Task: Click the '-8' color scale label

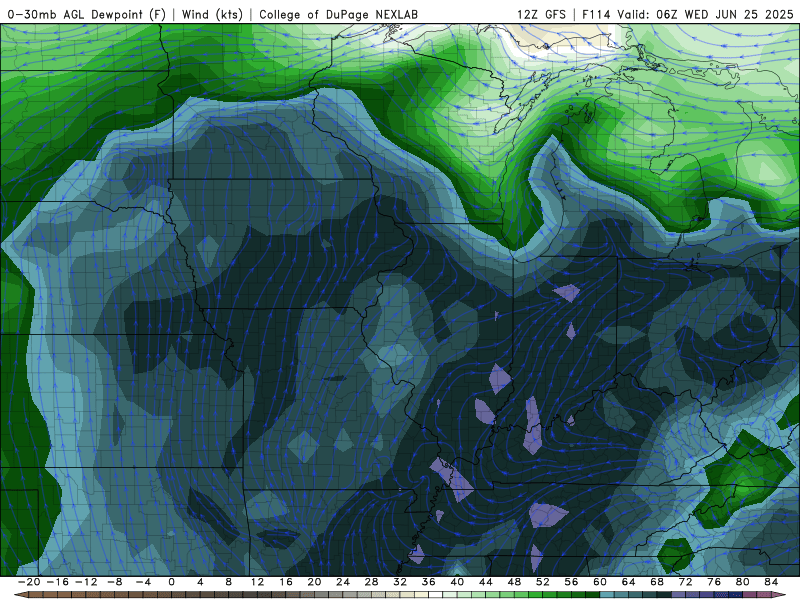Action: [x=114, y=582]
